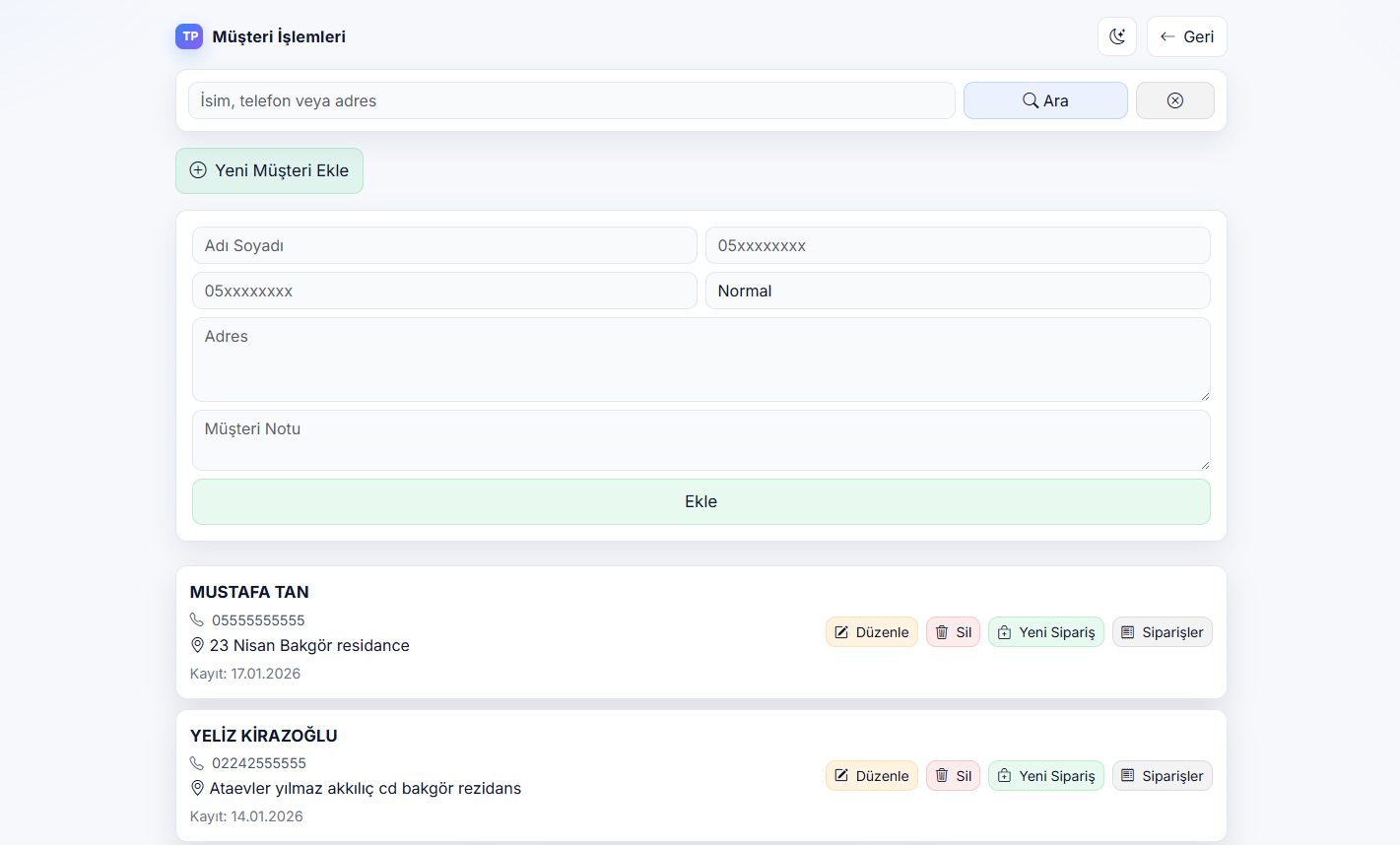Delete MUSTAFA TAN using Sil button
Image resolution: width=1400 pixels, height=845 pixels.
953,632
